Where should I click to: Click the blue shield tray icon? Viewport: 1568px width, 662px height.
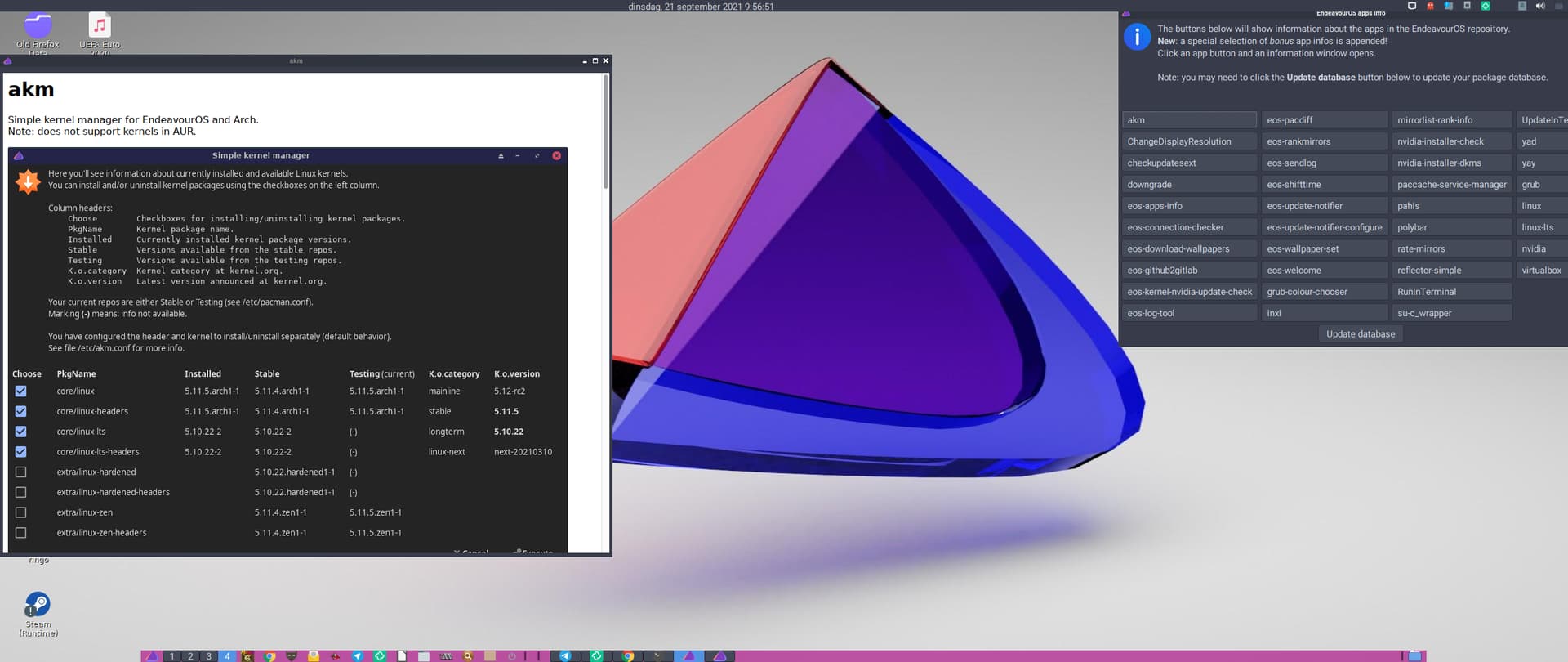[1449, 6]
